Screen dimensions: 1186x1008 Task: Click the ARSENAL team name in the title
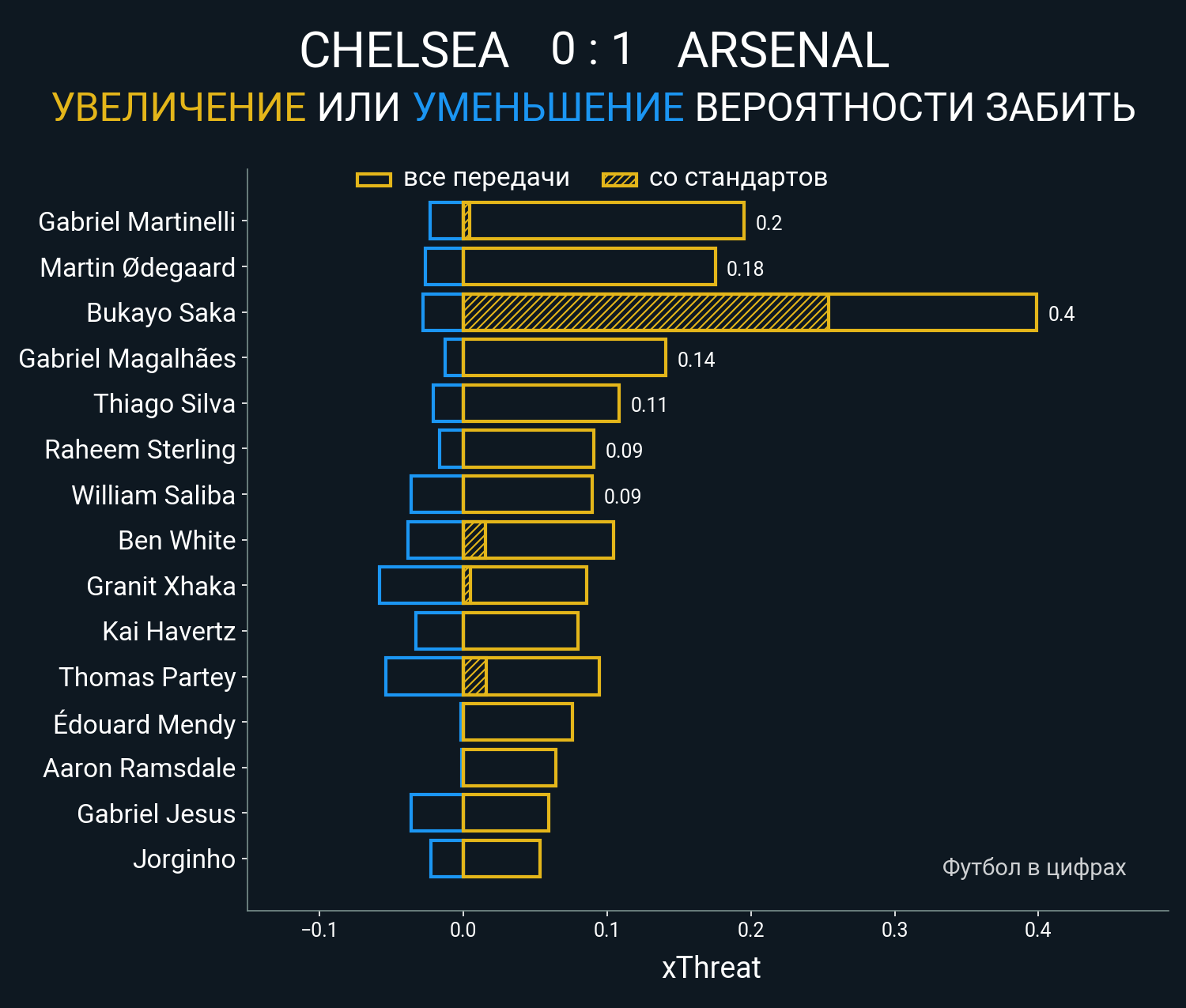coord(783,51)
